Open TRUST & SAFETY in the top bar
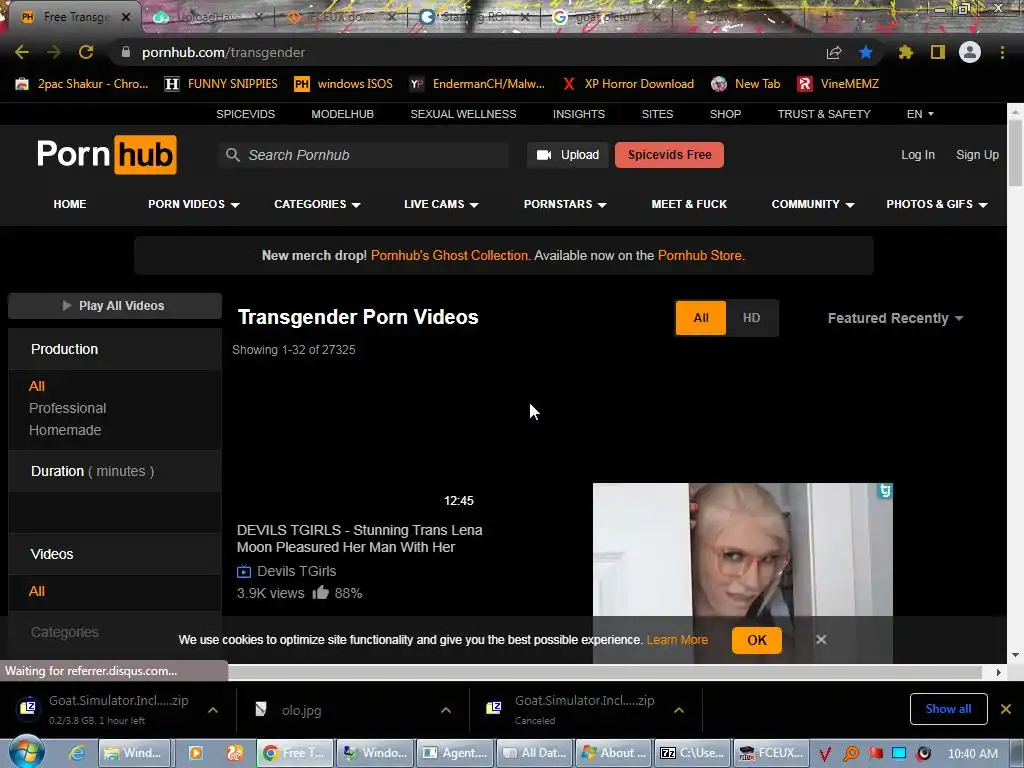The height and width of the screenshot is (768, 1024). tap(824, 114)
